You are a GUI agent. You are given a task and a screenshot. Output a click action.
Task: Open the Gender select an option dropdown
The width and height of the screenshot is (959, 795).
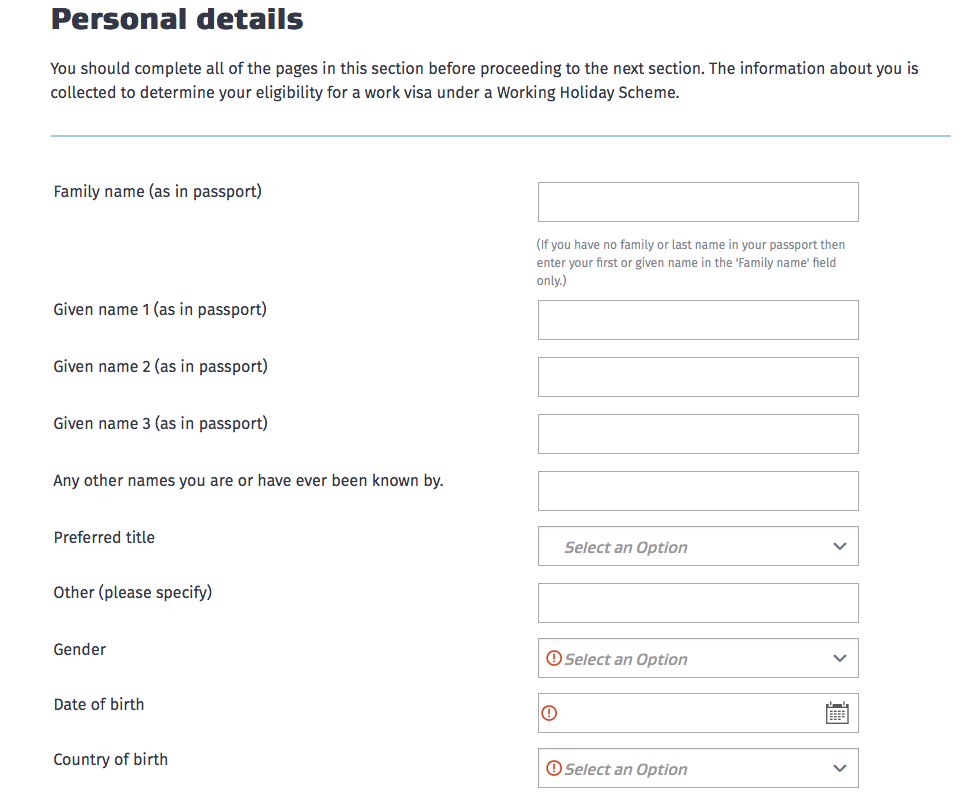tap(698, 658)
